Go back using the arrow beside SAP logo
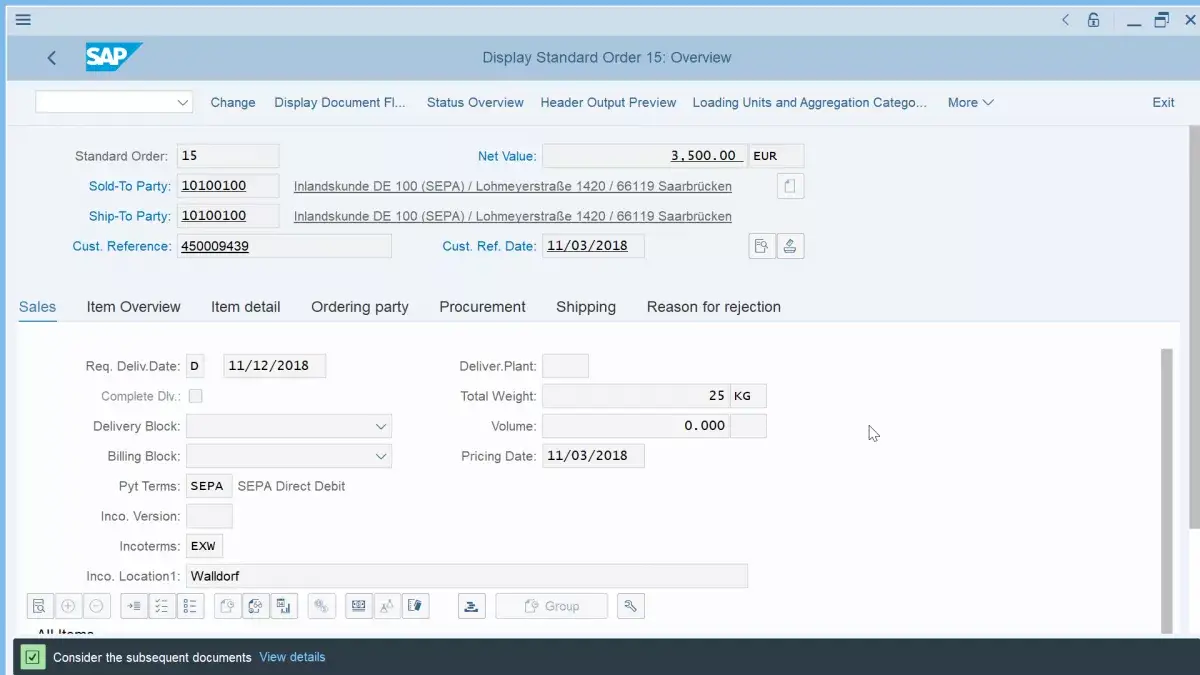 pyautogui.click(x=52, y=58)
